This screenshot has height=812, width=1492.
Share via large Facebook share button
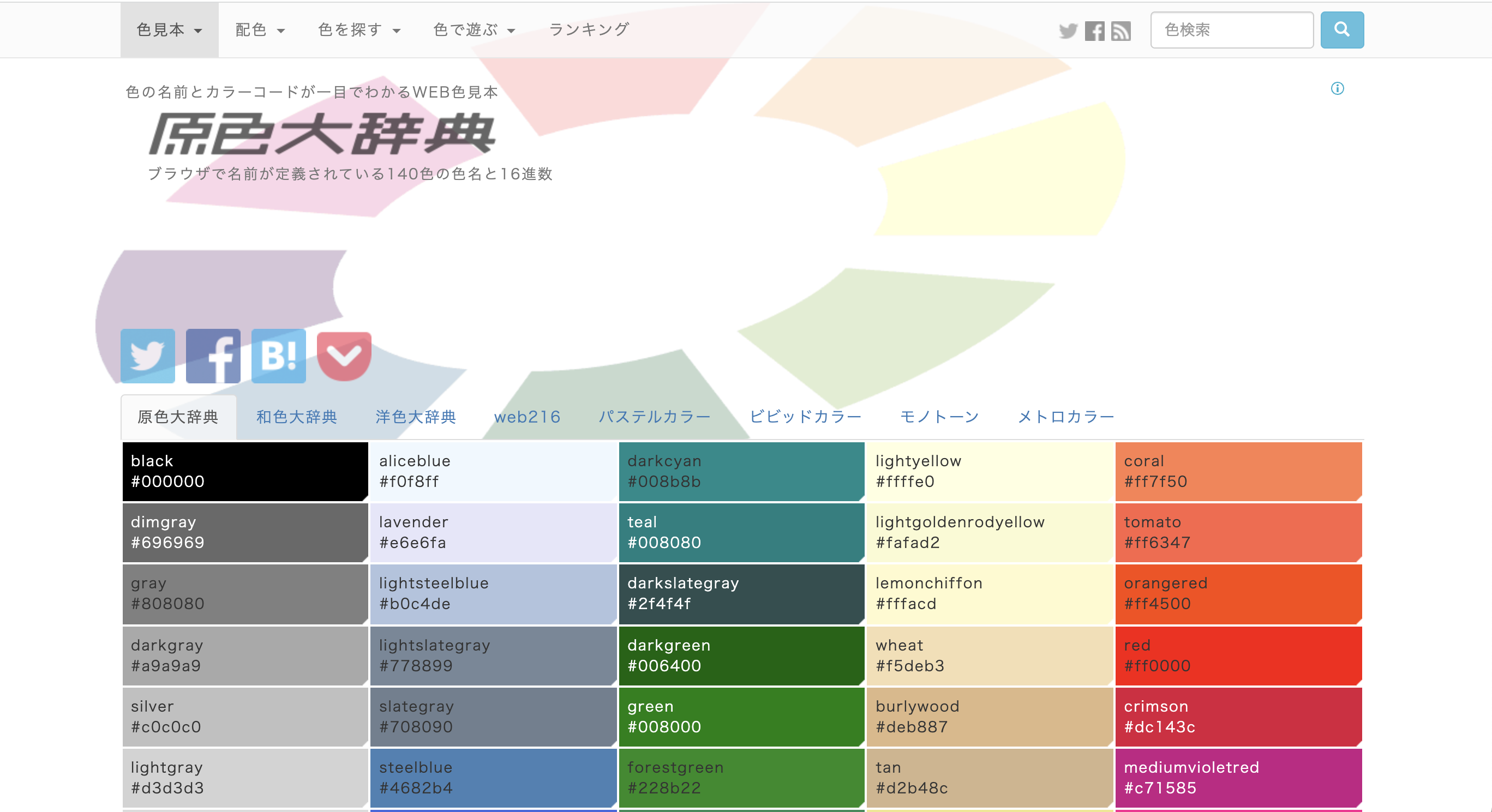pyautogui.click(x=213, y=356)
